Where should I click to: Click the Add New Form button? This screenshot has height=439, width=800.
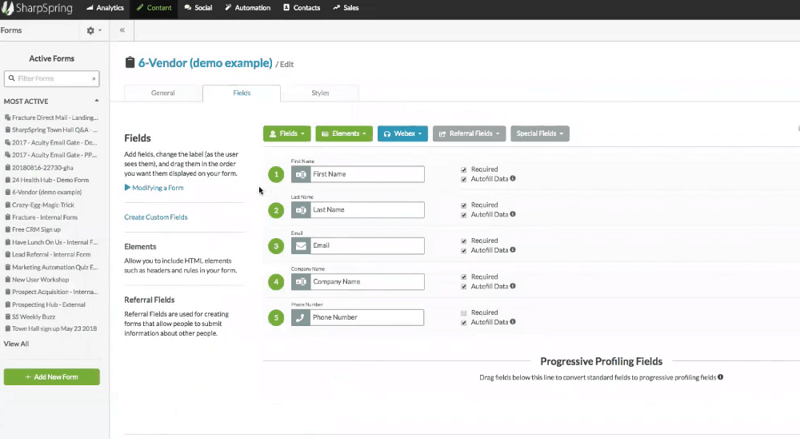[x=52, y=377]
